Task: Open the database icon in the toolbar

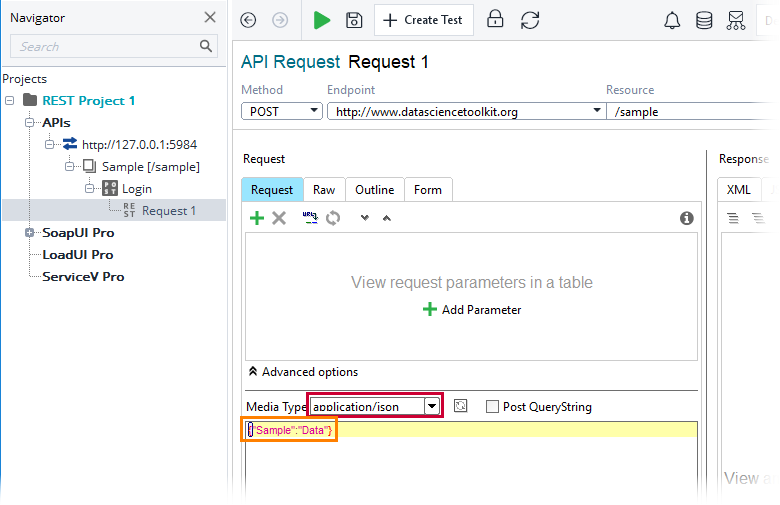Action: (704, 20)
